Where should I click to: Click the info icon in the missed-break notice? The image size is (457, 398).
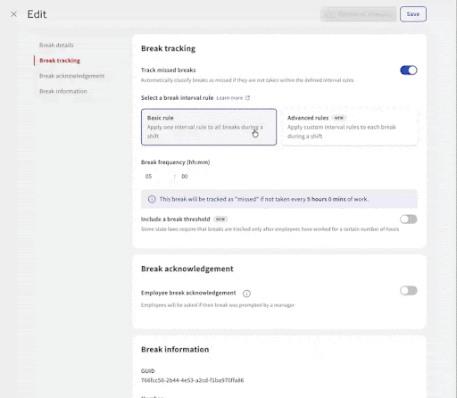(x=152, y=199)
